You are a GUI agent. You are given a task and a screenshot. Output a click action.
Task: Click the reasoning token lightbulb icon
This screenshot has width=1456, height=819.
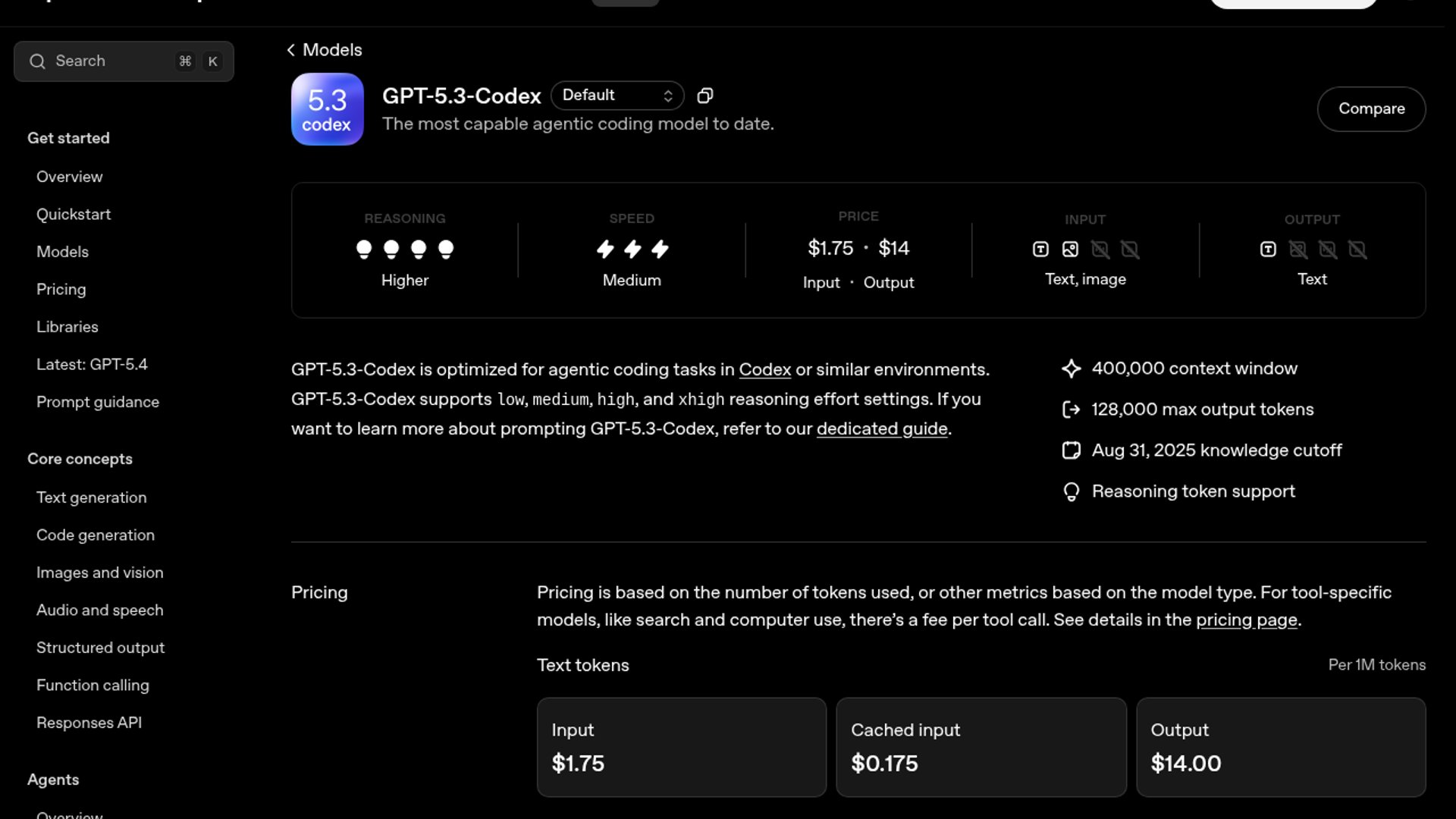tap(1071, 492)
